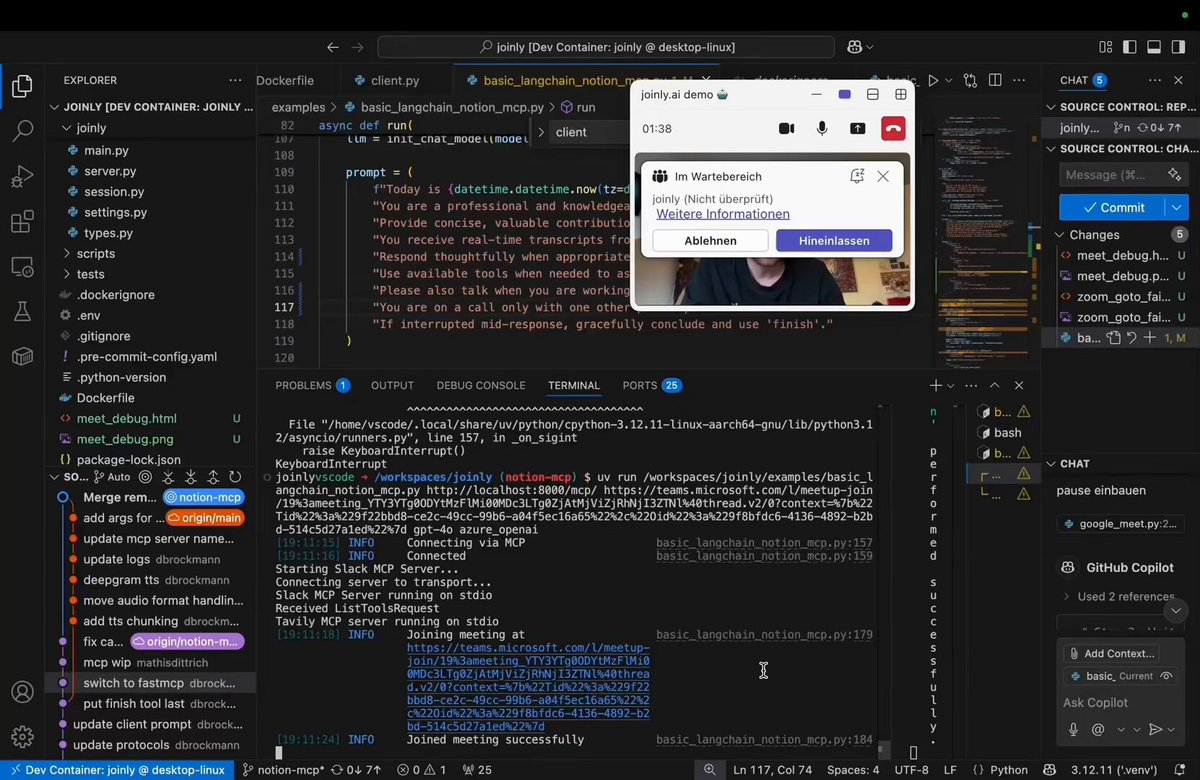Screen dimensions: 1200x780
Task: Decline the participant with Ablehnen
Action: [x=711, y=241]
